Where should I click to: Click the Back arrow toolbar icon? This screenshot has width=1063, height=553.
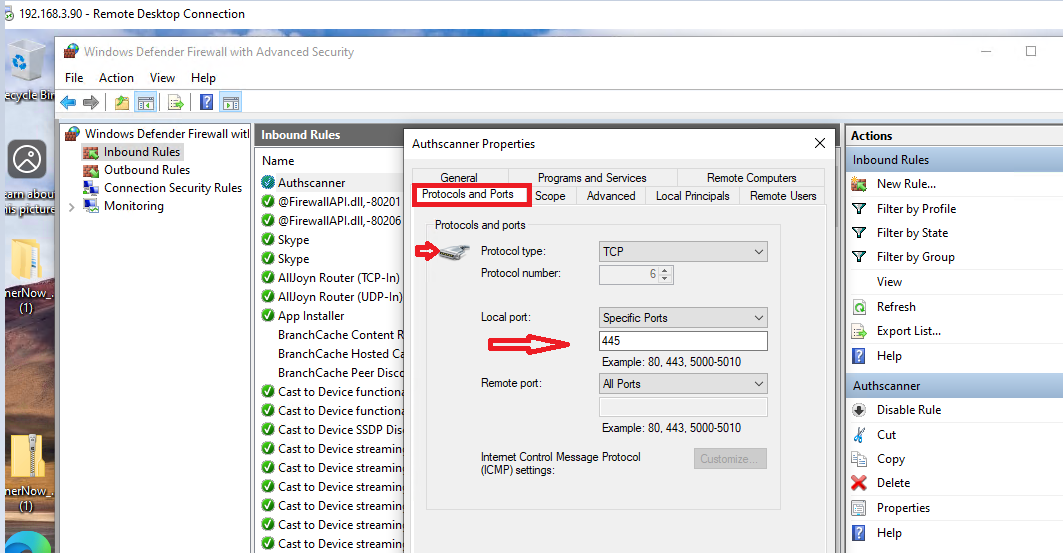68,102
